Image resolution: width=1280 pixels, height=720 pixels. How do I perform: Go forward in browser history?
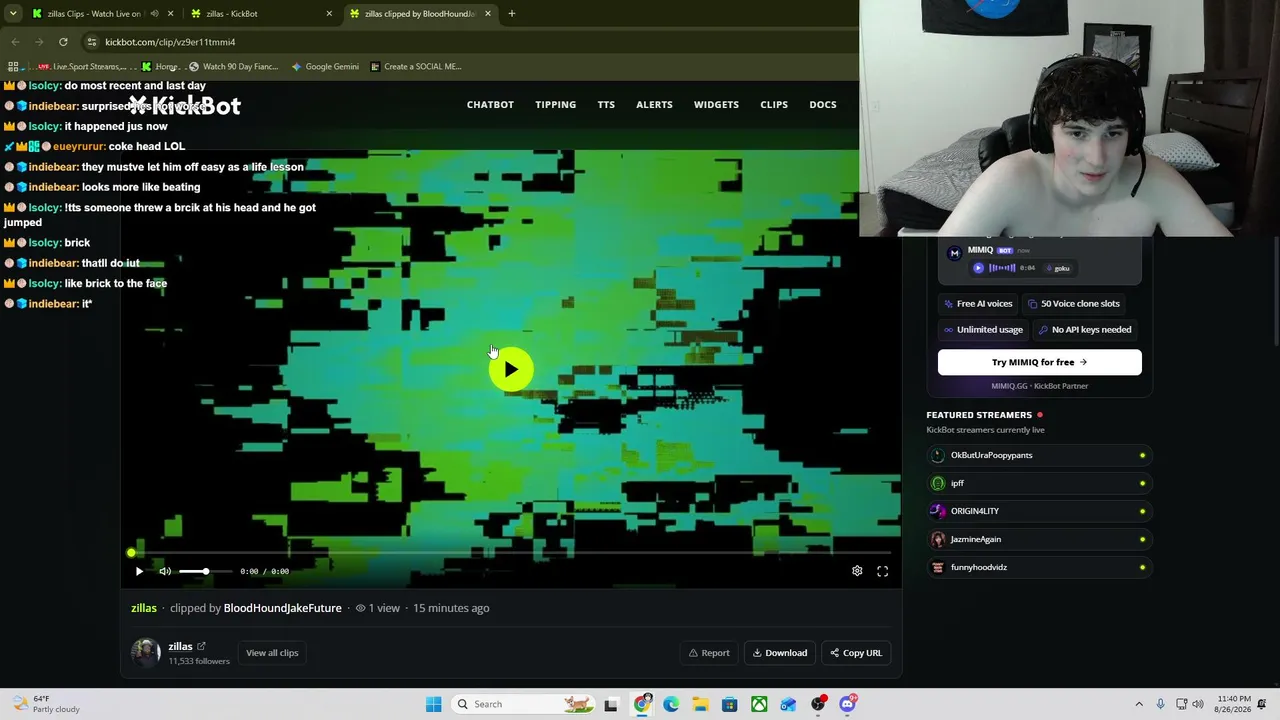pos(39,42)
